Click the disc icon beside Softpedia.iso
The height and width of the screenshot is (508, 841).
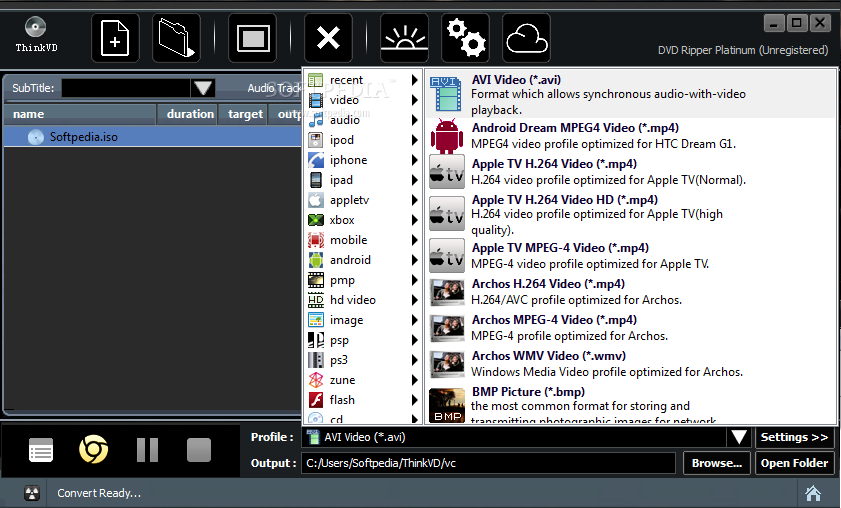pos(36,137)
